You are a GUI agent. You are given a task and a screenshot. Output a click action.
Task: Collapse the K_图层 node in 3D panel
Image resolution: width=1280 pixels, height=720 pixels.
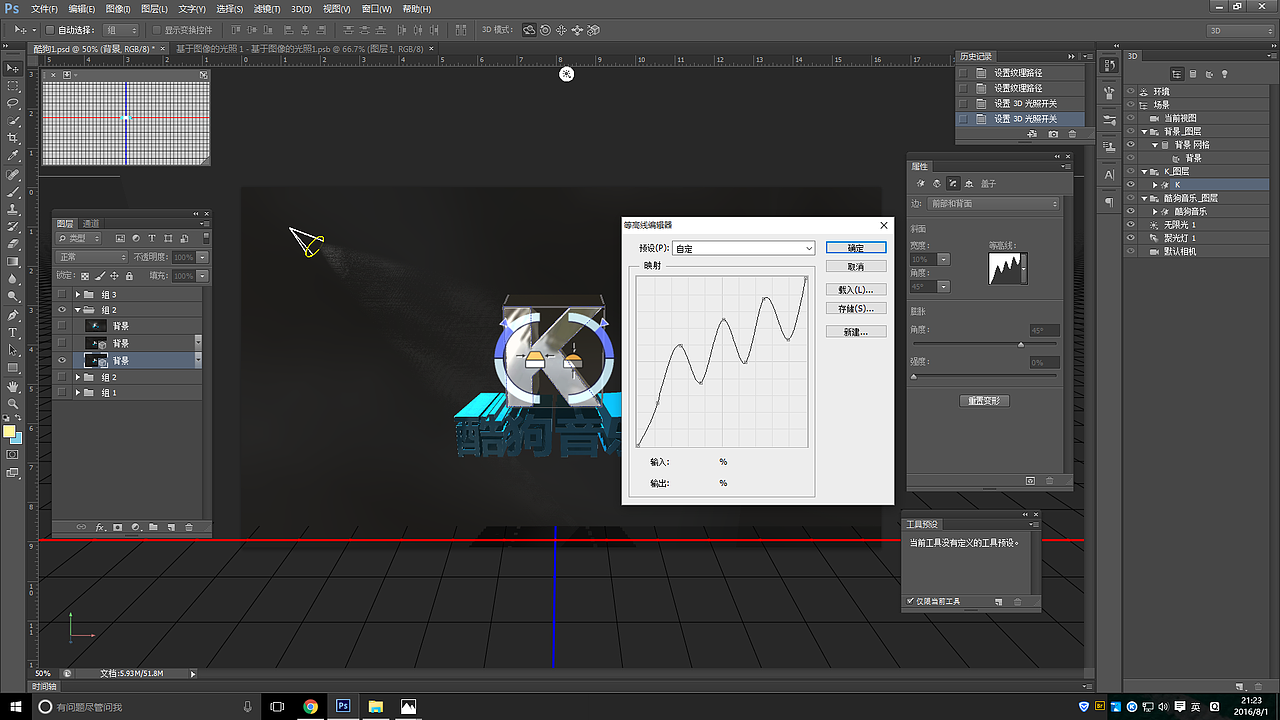point(1145,172)
